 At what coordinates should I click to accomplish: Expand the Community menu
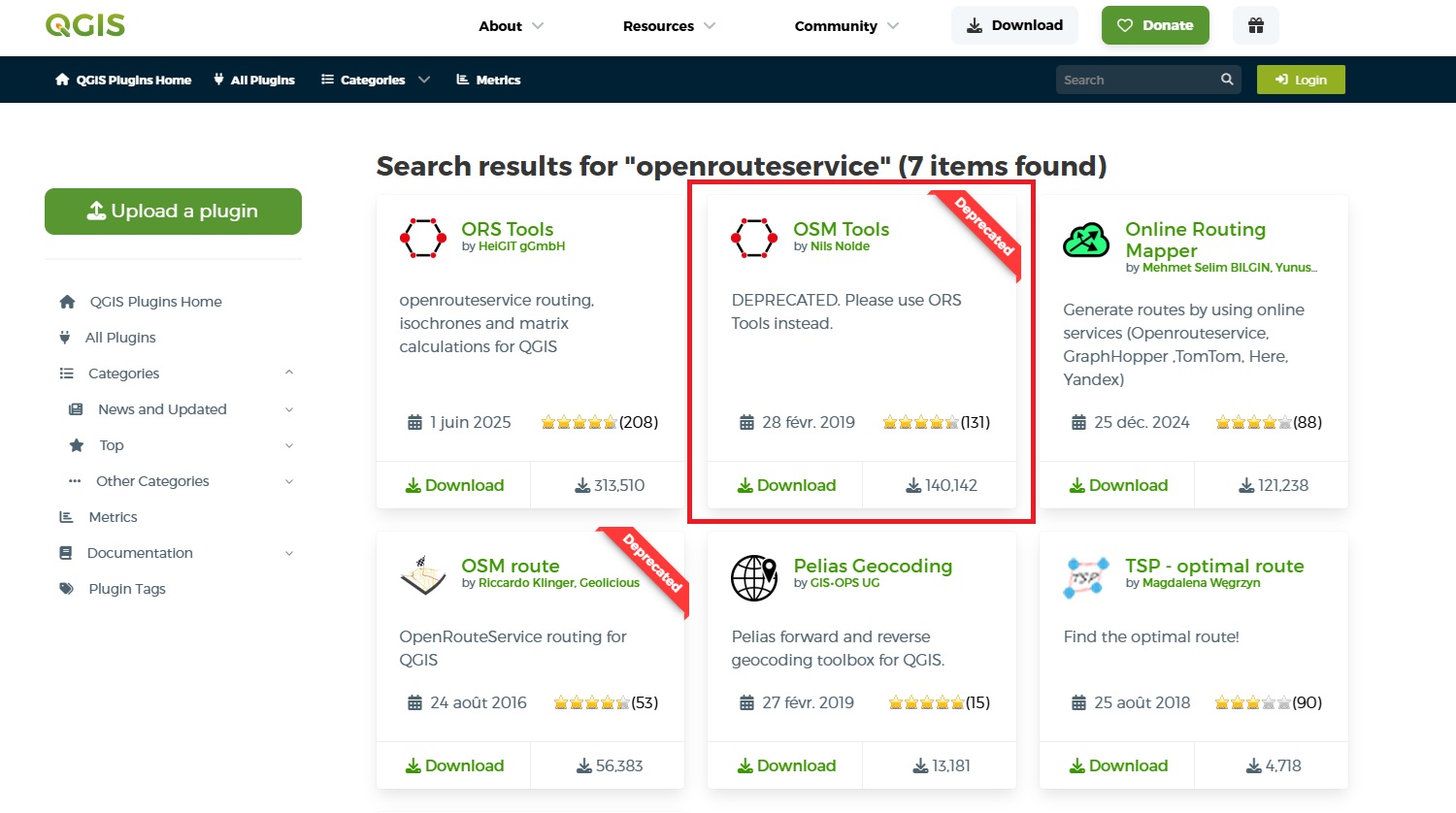coord(846,26)
